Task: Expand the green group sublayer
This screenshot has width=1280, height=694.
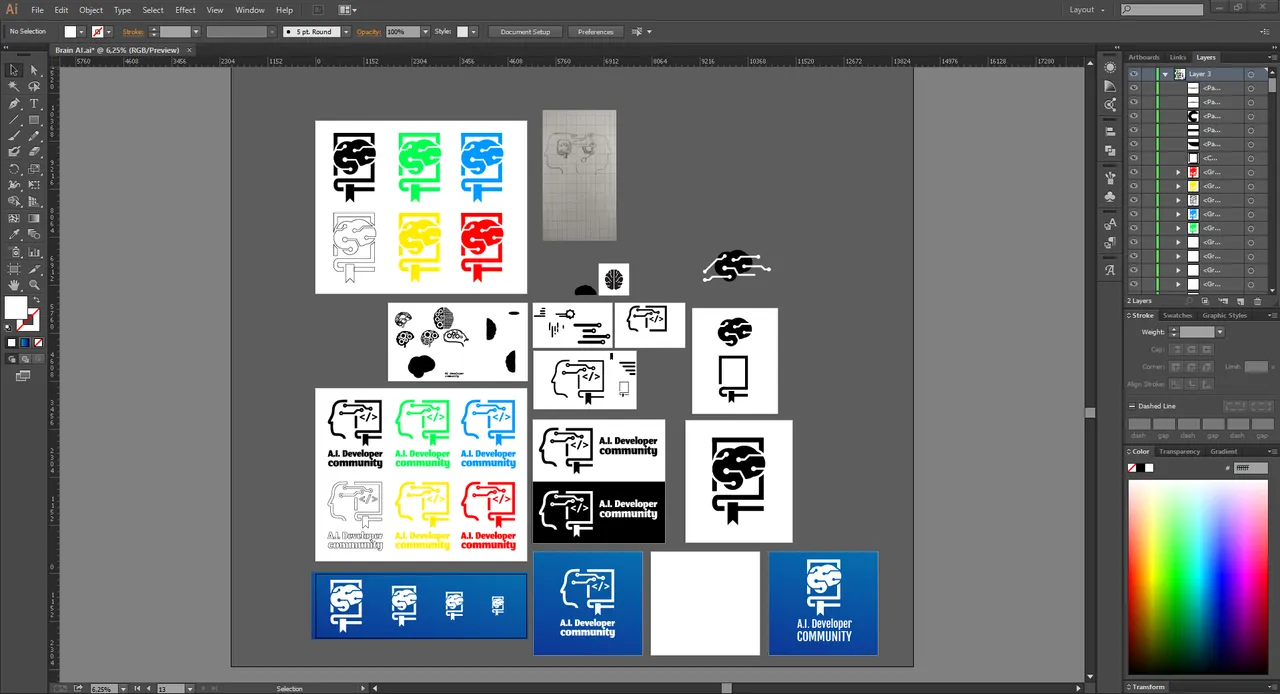Action: (x=1178, y=228)
